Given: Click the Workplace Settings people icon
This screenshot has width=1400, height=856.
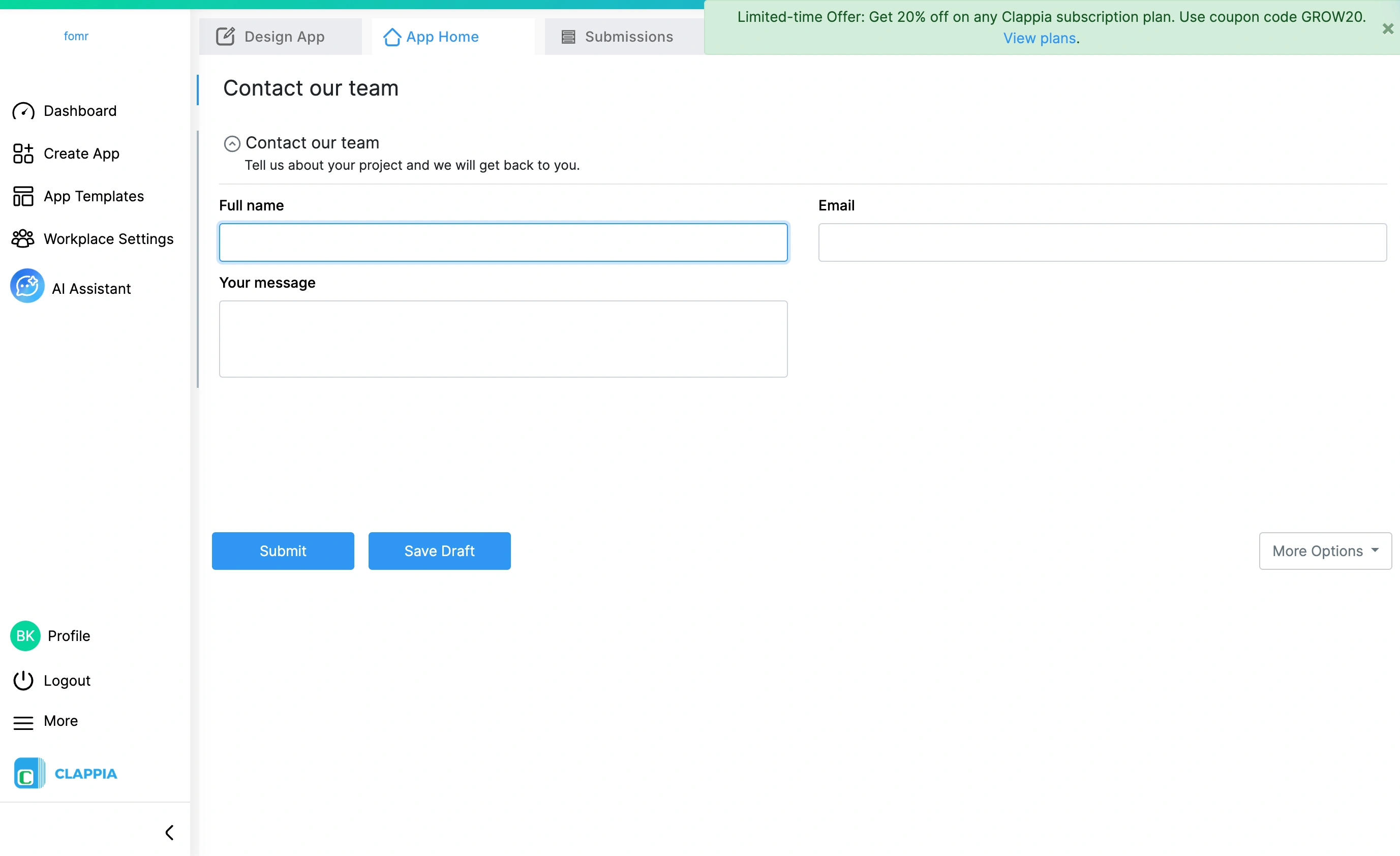Looking at the screenshot, I should (x=23, y=238).
